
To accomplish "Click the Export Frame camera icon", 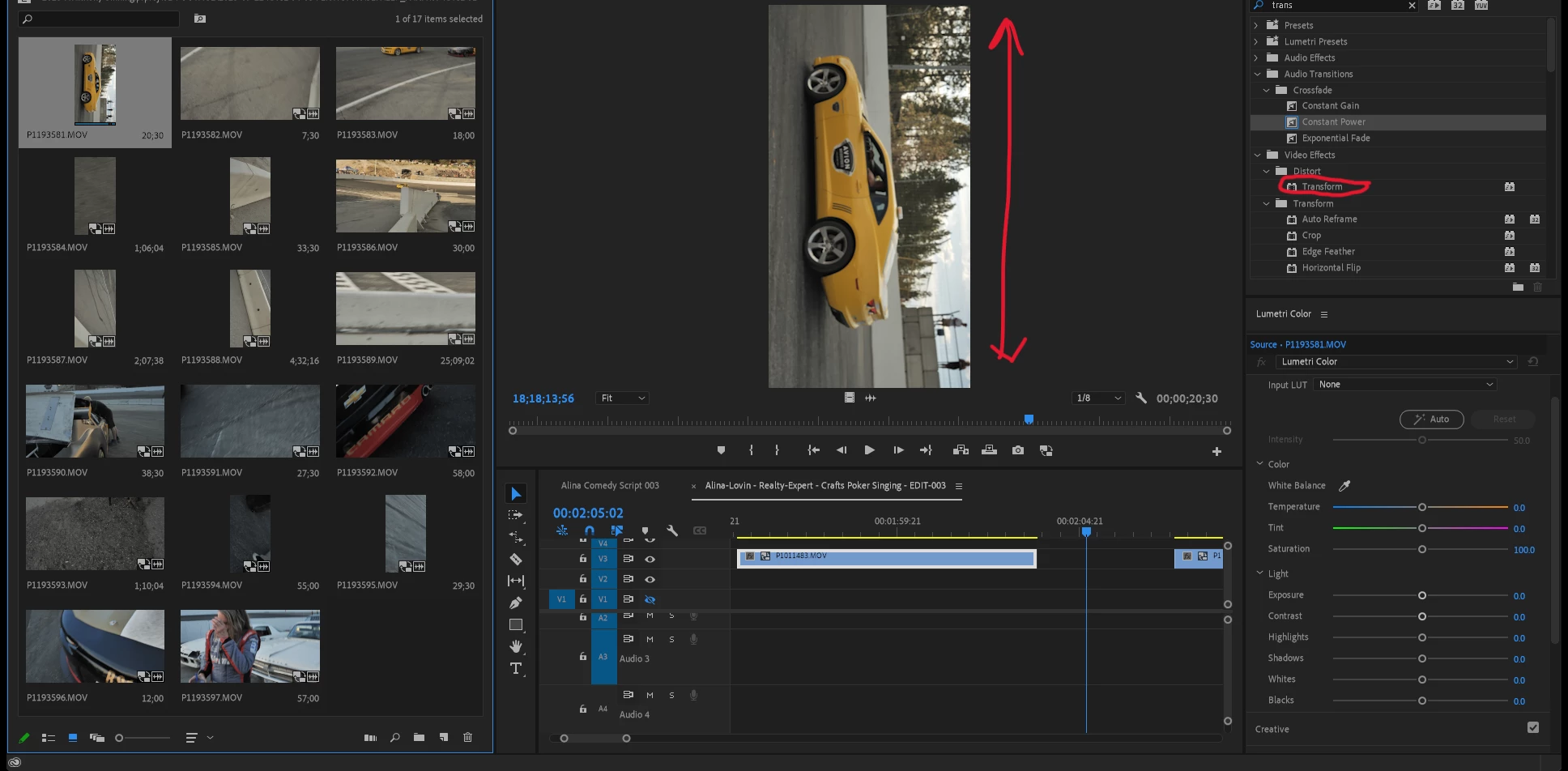I will pyautogui.click(x=1017, y=450).
